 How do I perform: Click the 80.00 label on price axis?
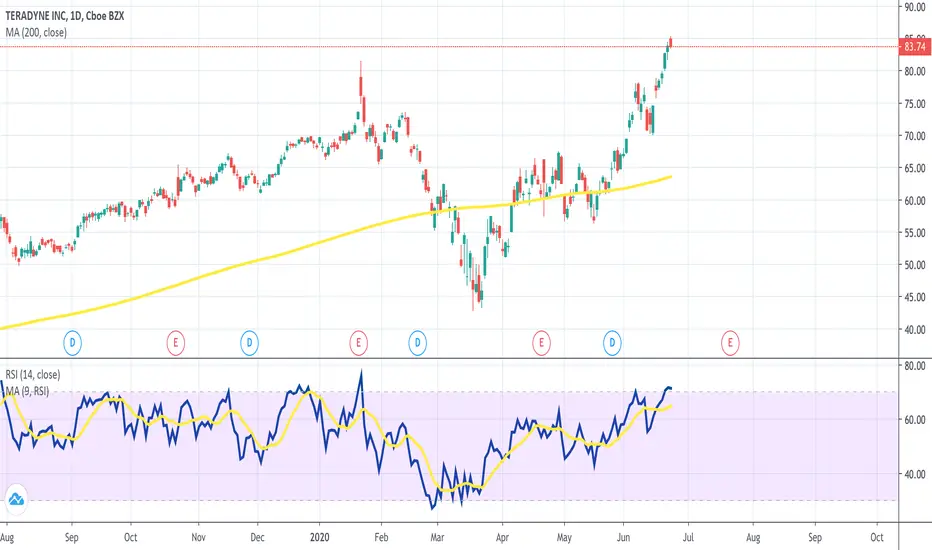[x=915, y=71]
